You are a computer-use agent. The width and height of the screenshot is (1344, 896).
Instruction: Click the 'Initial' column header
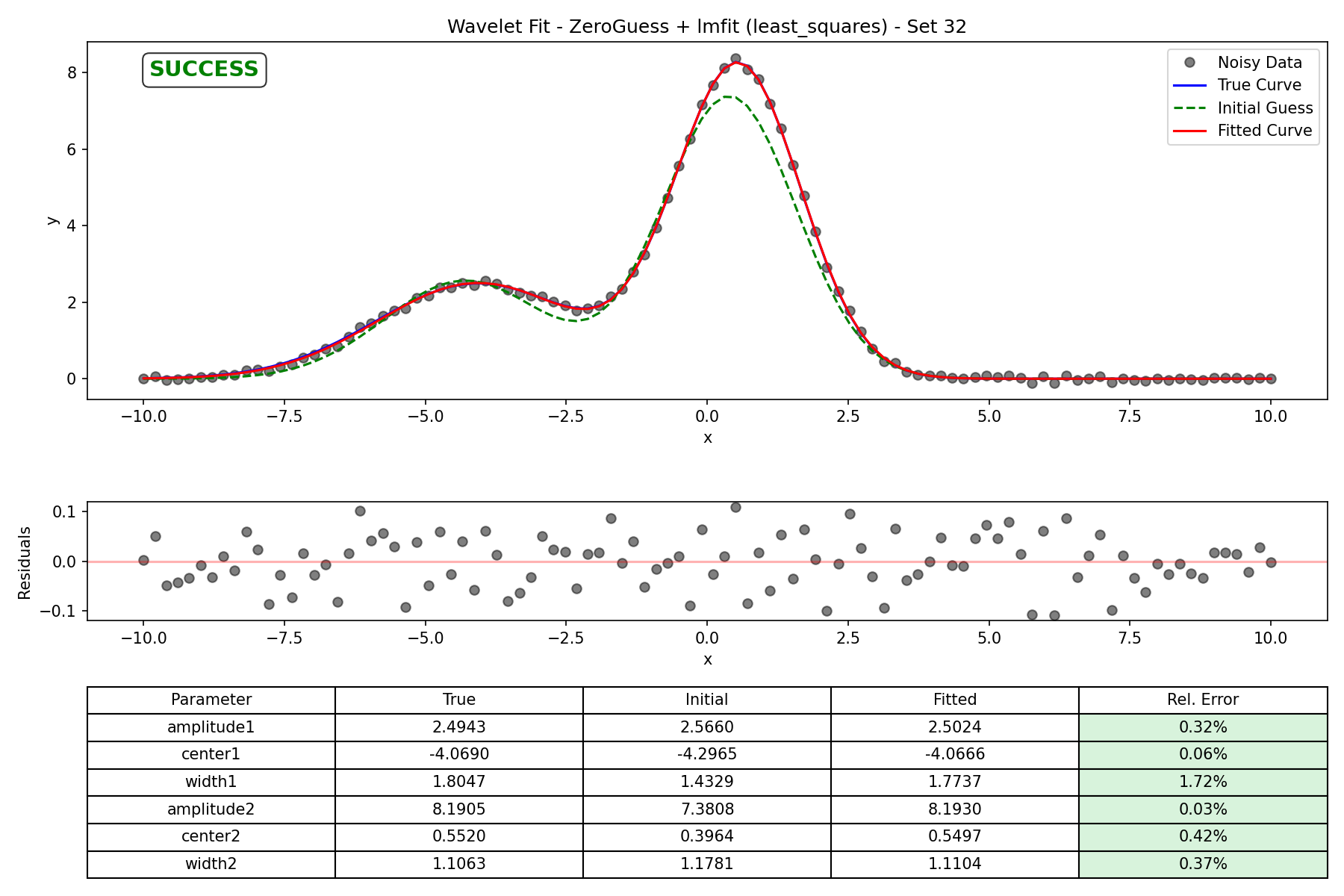(707, 700)
